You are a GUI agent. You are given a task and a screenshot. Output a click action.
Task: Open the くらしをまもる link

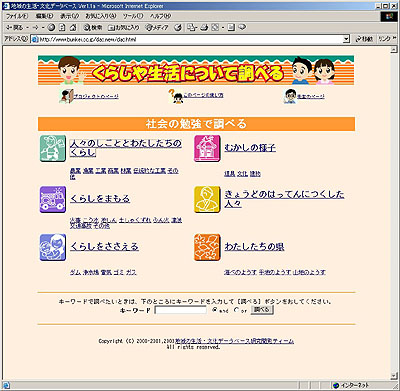pos(100,199)
